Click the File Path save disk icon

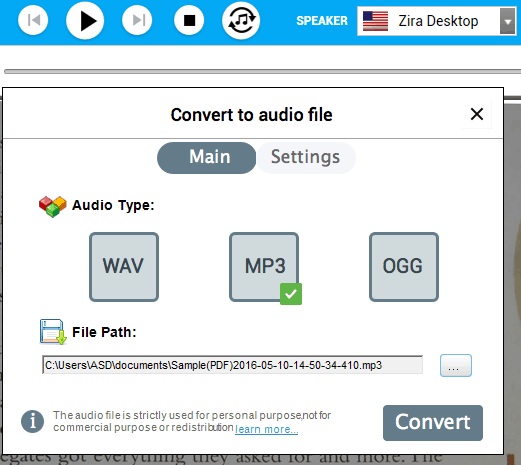53,332
